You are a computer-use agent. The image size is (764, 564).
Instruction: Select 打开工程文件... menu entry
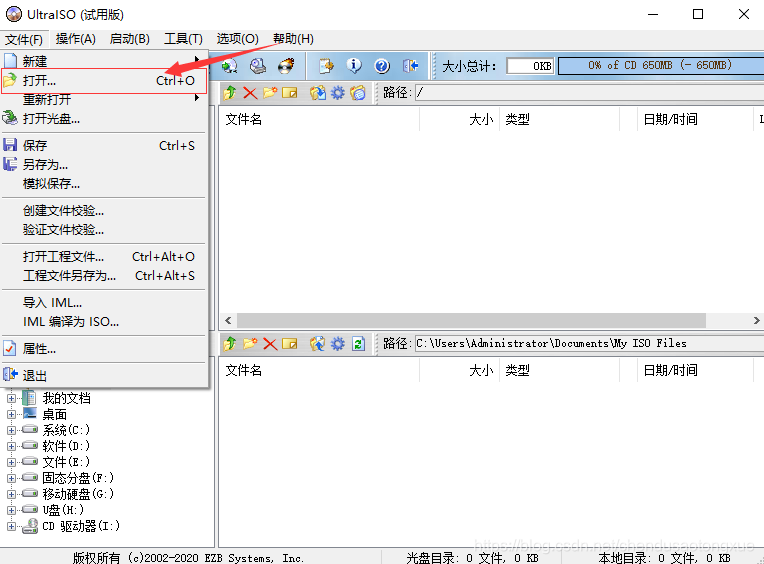coord(104,256)
